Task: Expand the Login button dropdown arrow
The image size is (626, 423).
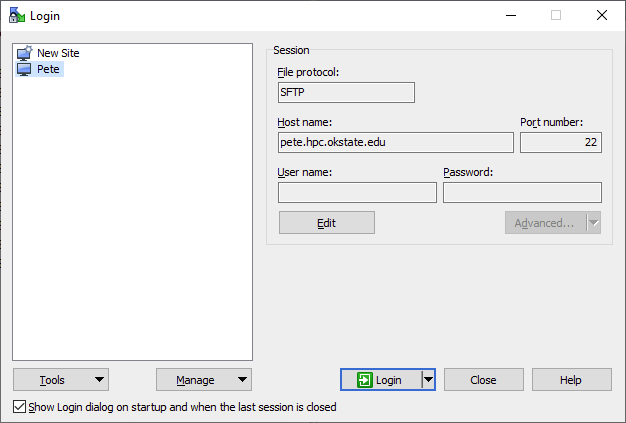Action: click(x=428, y=380)
